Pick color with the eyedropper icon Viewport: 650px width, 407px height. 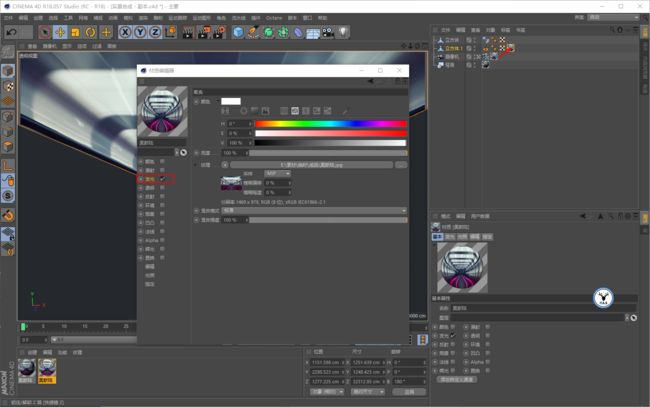pyautogui.click(x=345, y=111)
